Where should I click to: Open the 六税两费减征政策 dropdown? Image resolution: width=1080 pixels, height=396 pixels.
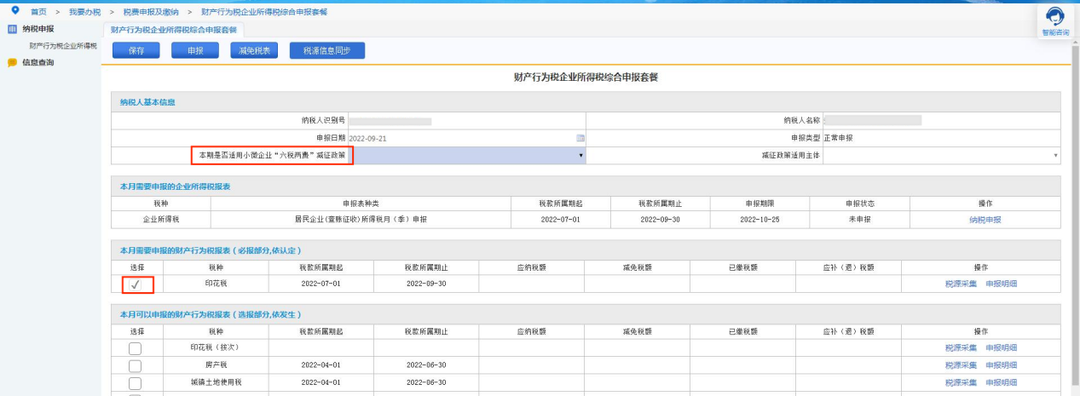click(x=470, y=156)
